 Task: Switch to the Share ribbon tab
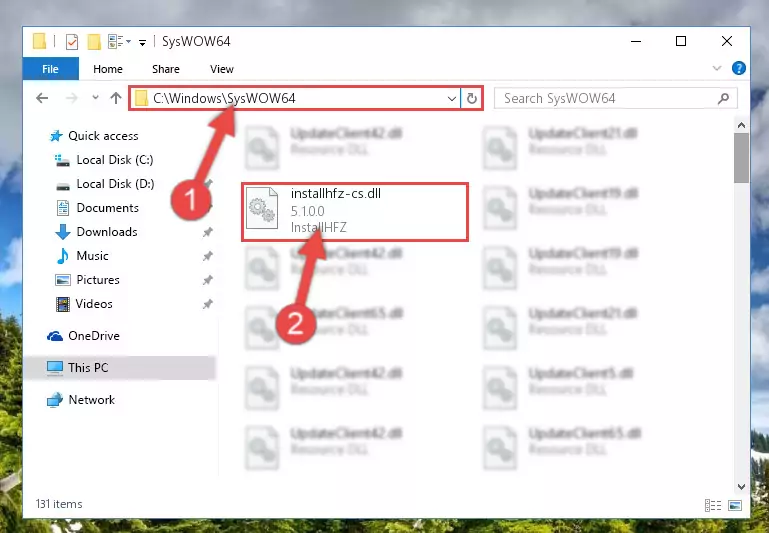pos(166,69)
